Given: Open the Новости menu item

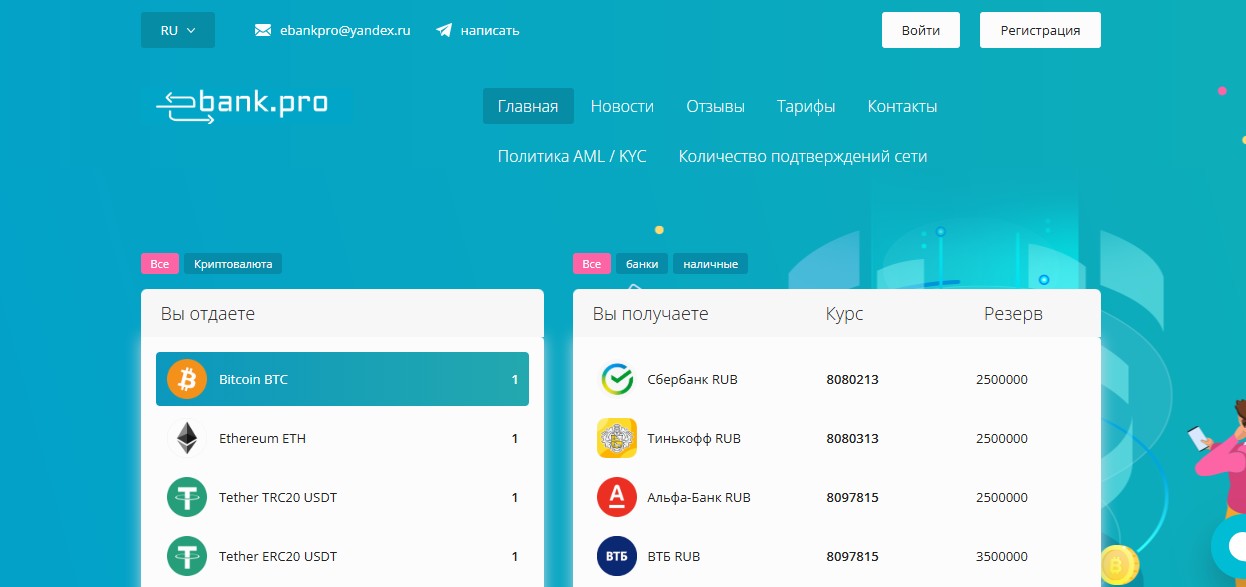Looking at the screenshot, I should [x=622, y=106].
